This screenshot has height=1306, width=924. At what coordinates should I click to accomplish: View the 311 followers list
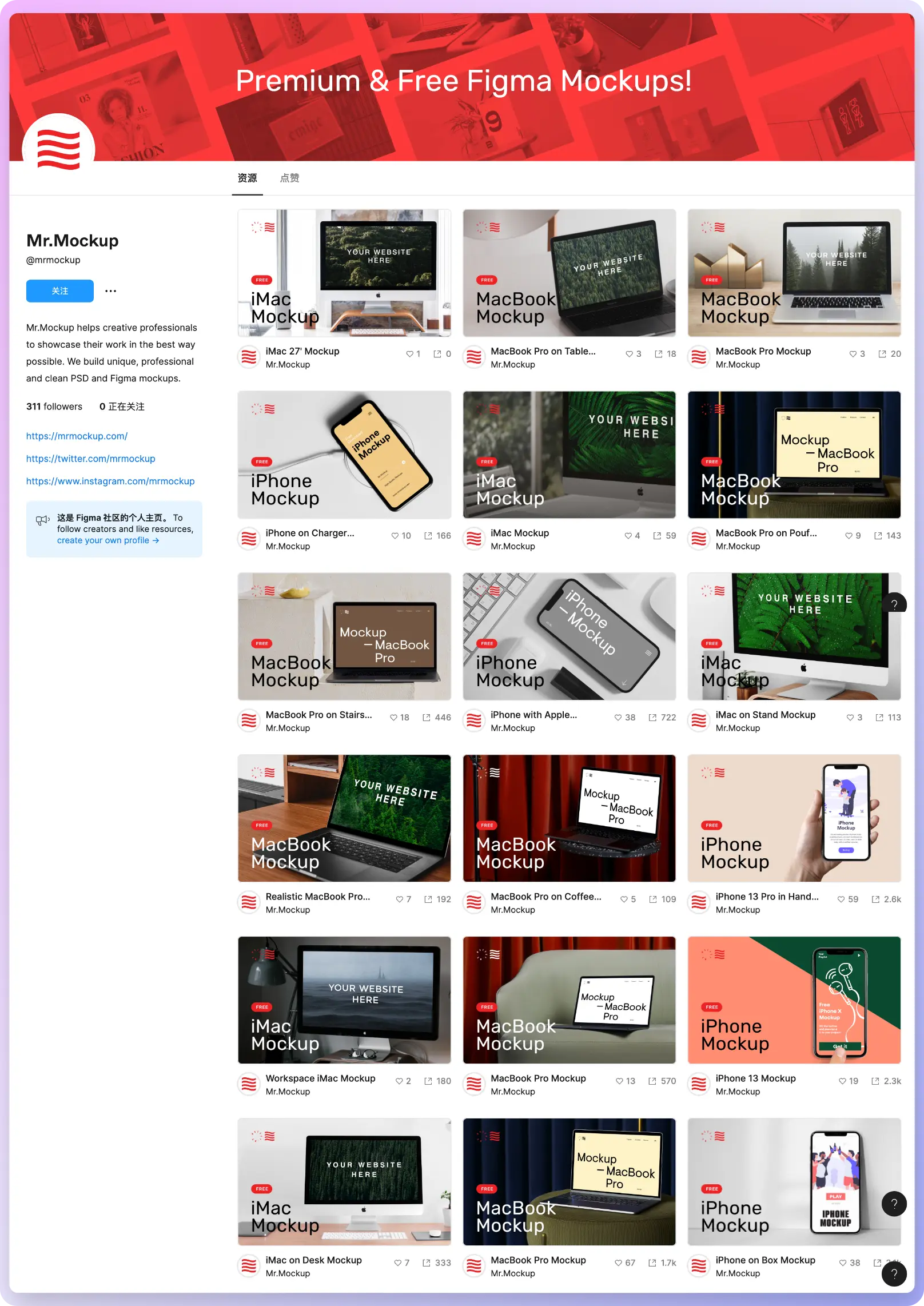[x=54, y=407]
